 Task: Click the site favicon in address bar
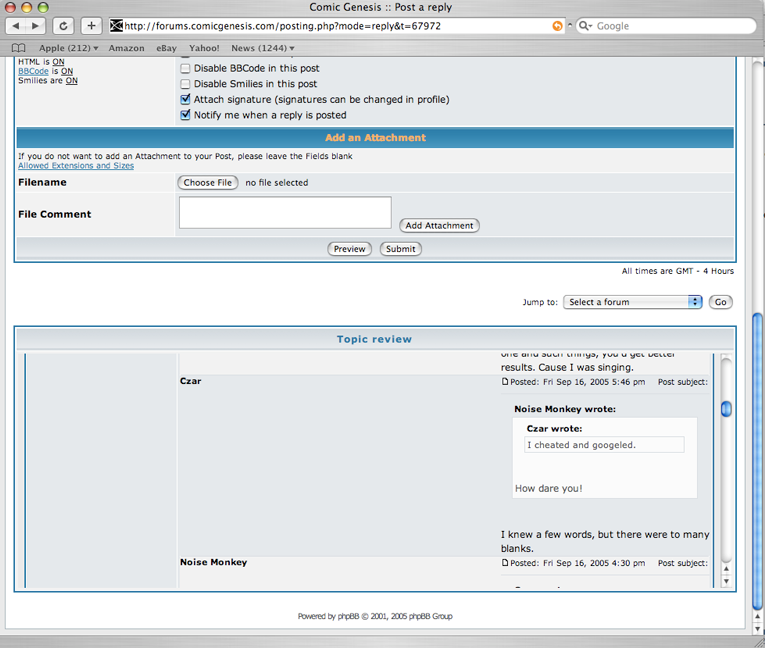pos(116,25)
